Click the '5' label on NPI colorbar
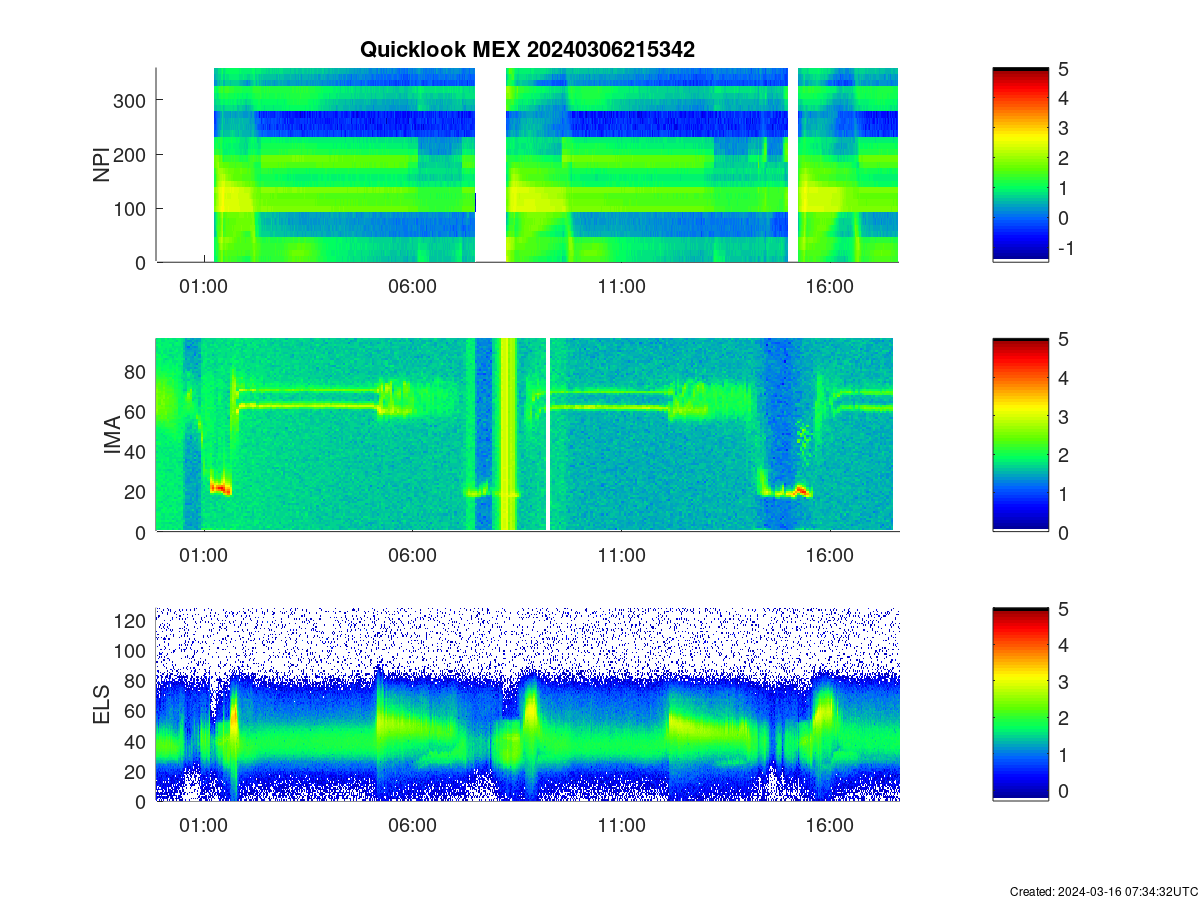This screenshot has width=1200, height=900. tap(1062, 69)
